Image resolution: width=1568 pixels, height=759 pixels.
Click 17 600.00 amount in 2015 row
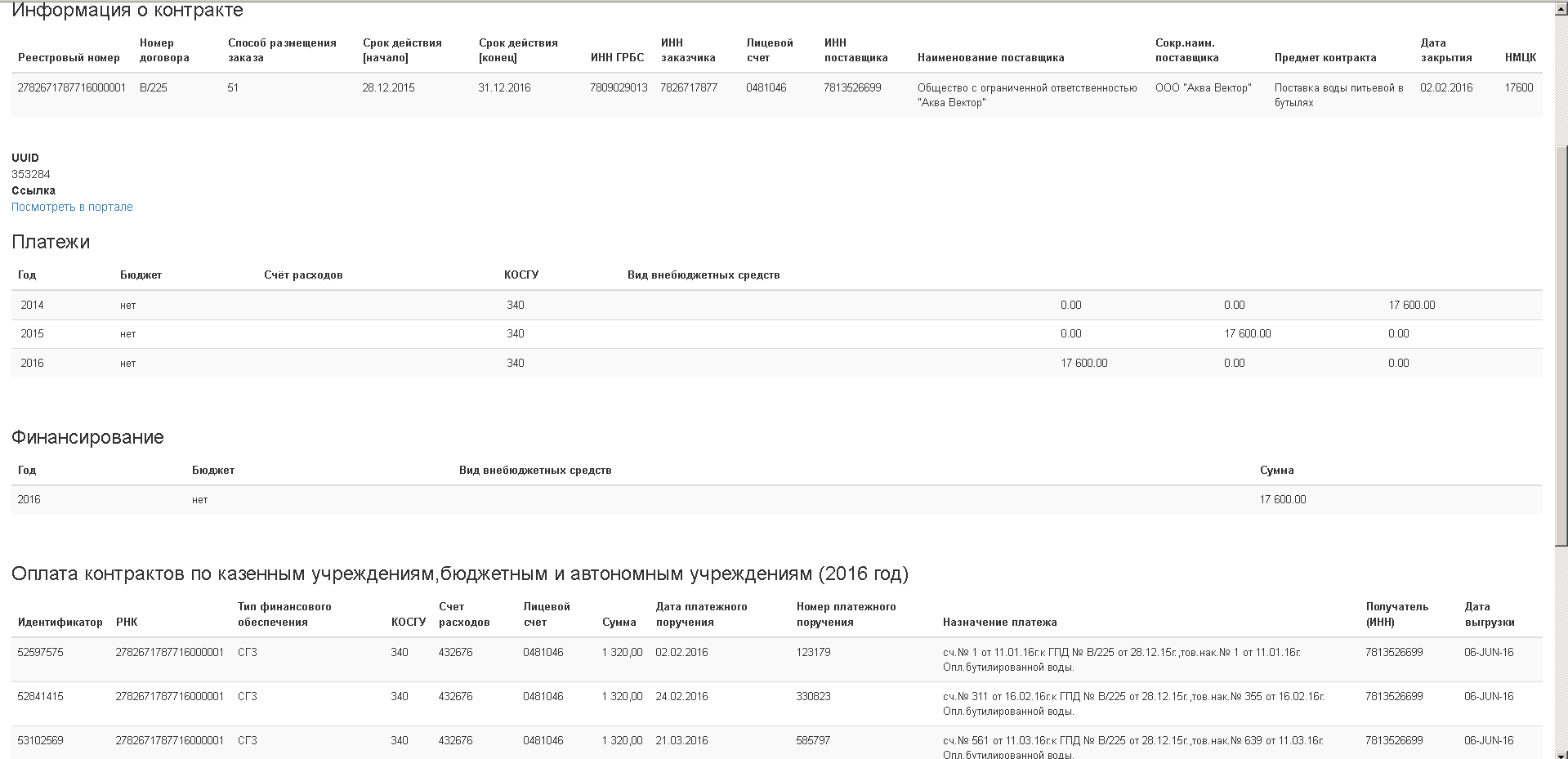tap(1247, 333)
